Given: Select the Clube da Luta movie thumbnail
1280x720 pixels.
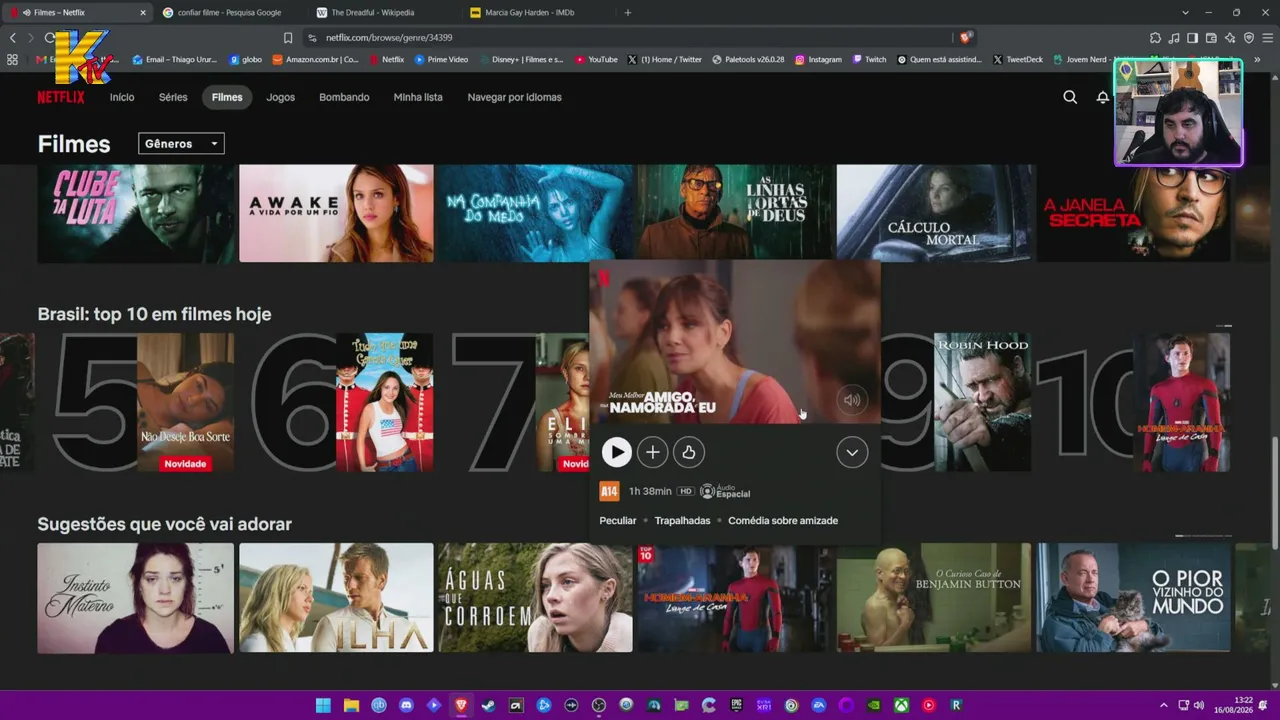Looking at the screenshot, I should 136,213.
